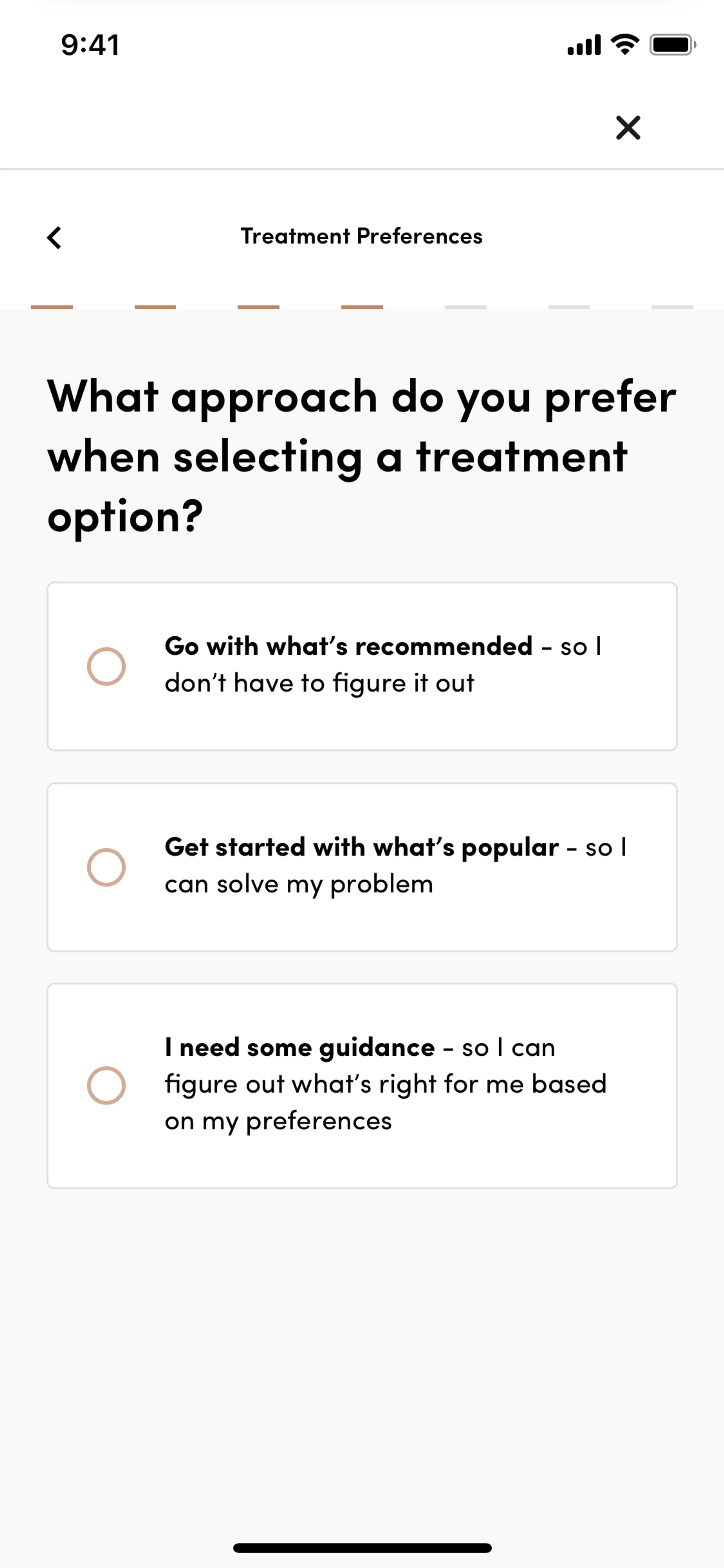Screen dimensions: 724x1568
Task: Go back using the left chevron
Action: 54,237
